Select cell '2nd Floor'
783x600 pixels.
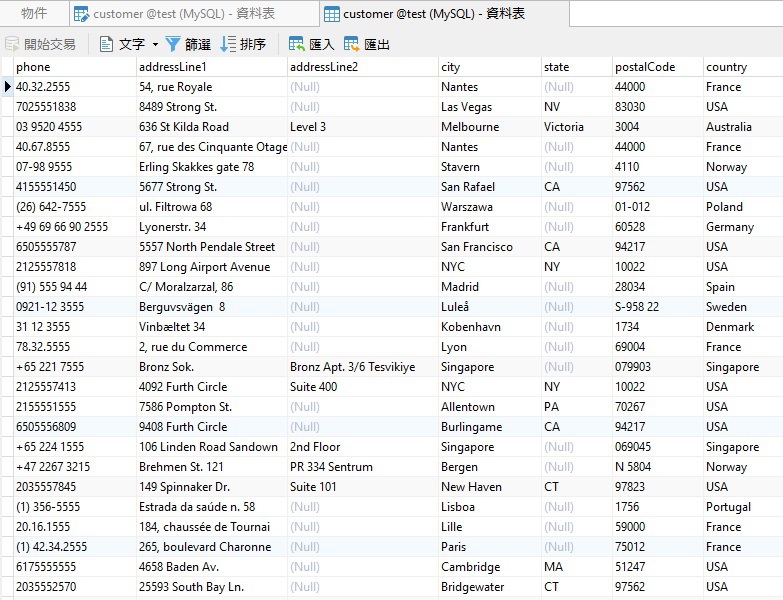[363, 447]
